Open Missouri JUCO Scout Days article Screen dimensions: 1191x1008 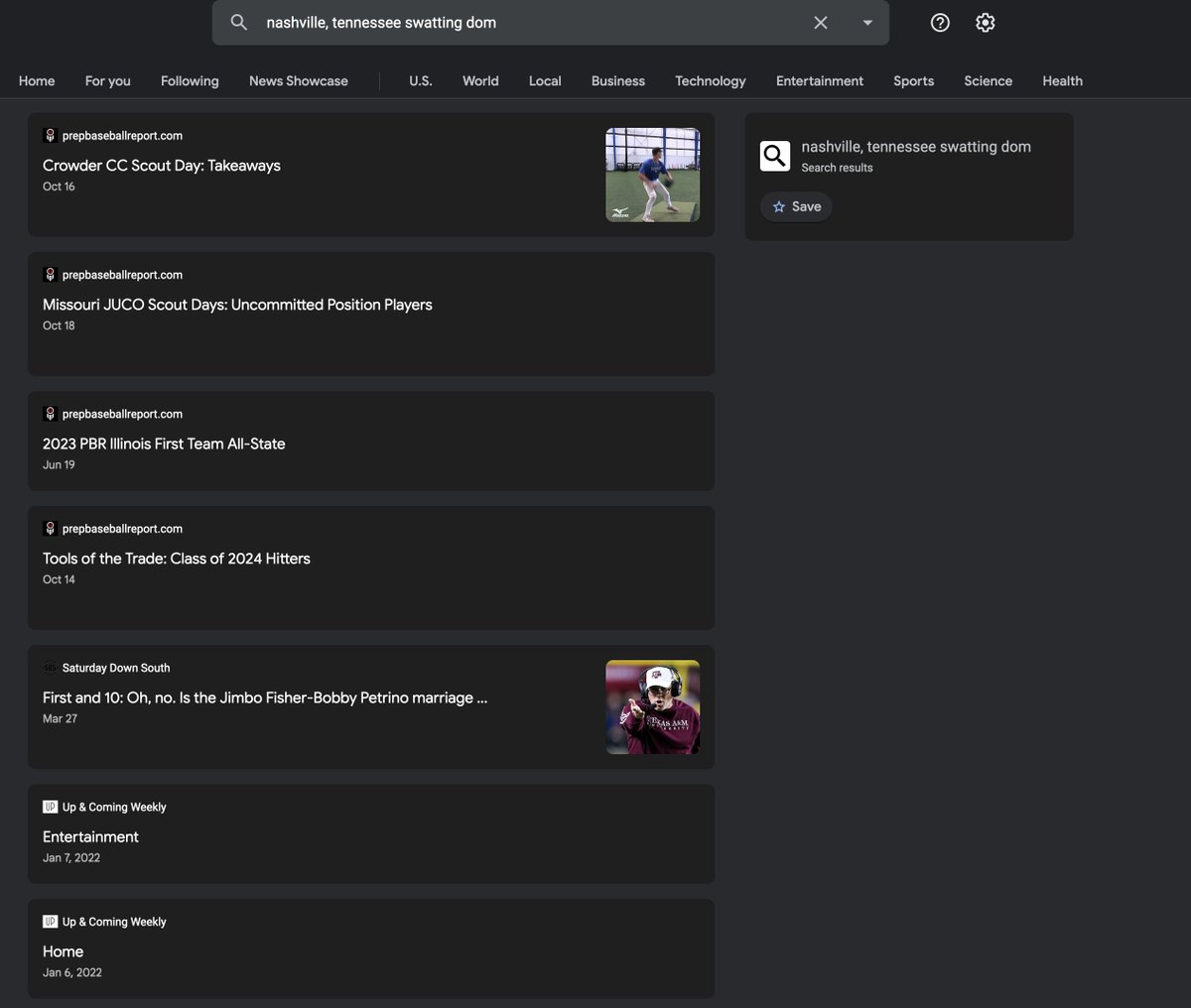pyautogui.click(x=237, y=305)
